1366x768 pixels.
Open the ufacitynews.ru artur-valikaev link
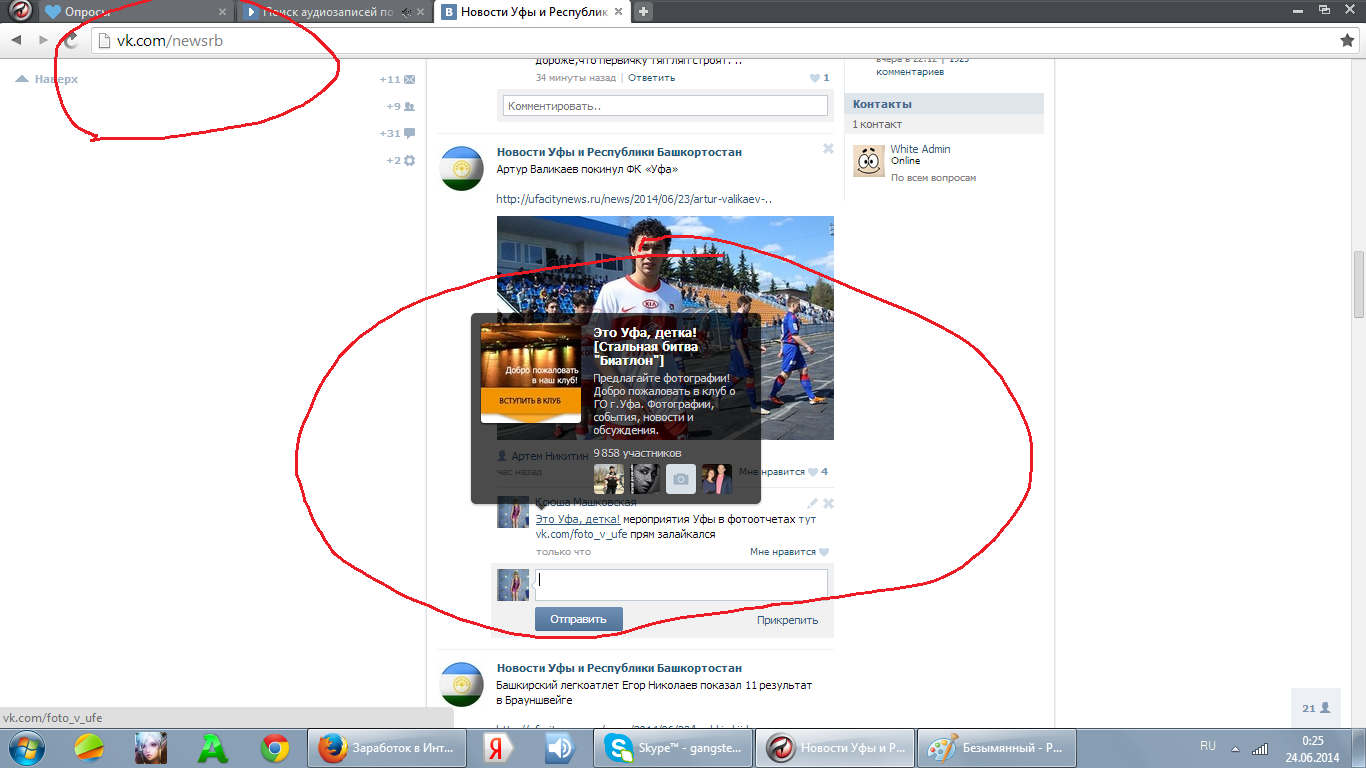[634, 199]
